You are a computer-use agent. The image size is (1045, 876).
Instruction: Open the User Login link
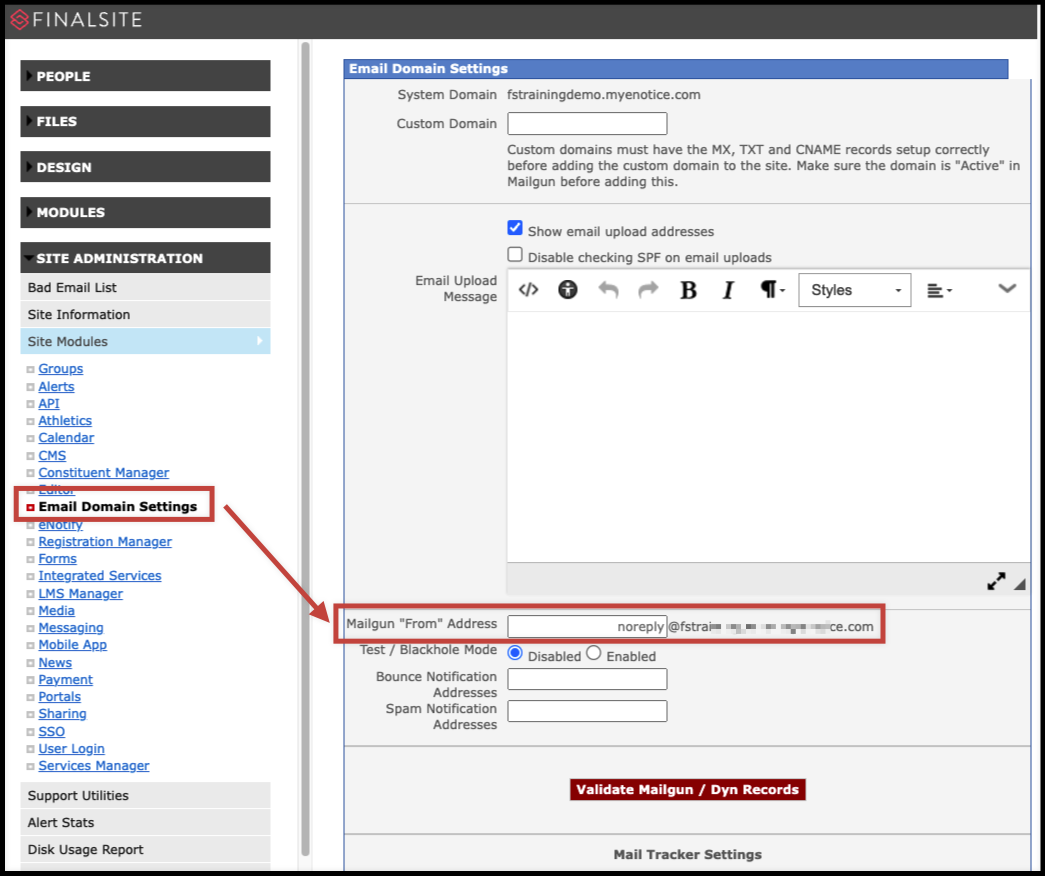tap(71, 749)
